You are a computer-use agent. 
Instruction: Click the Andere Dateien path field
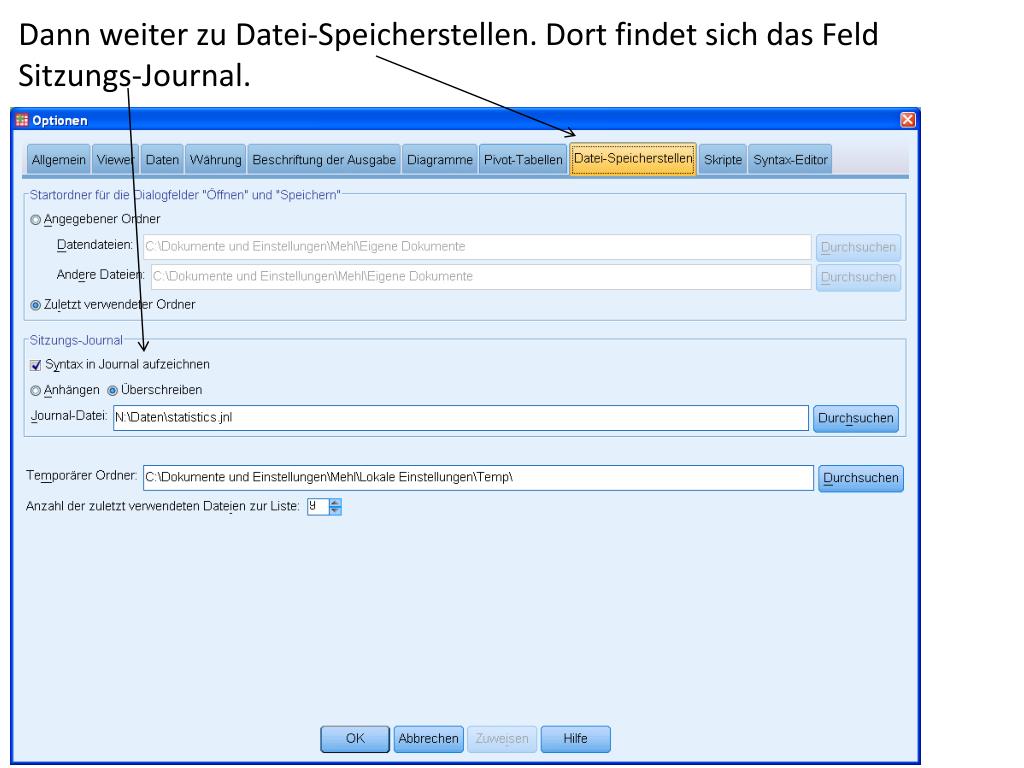481,277
